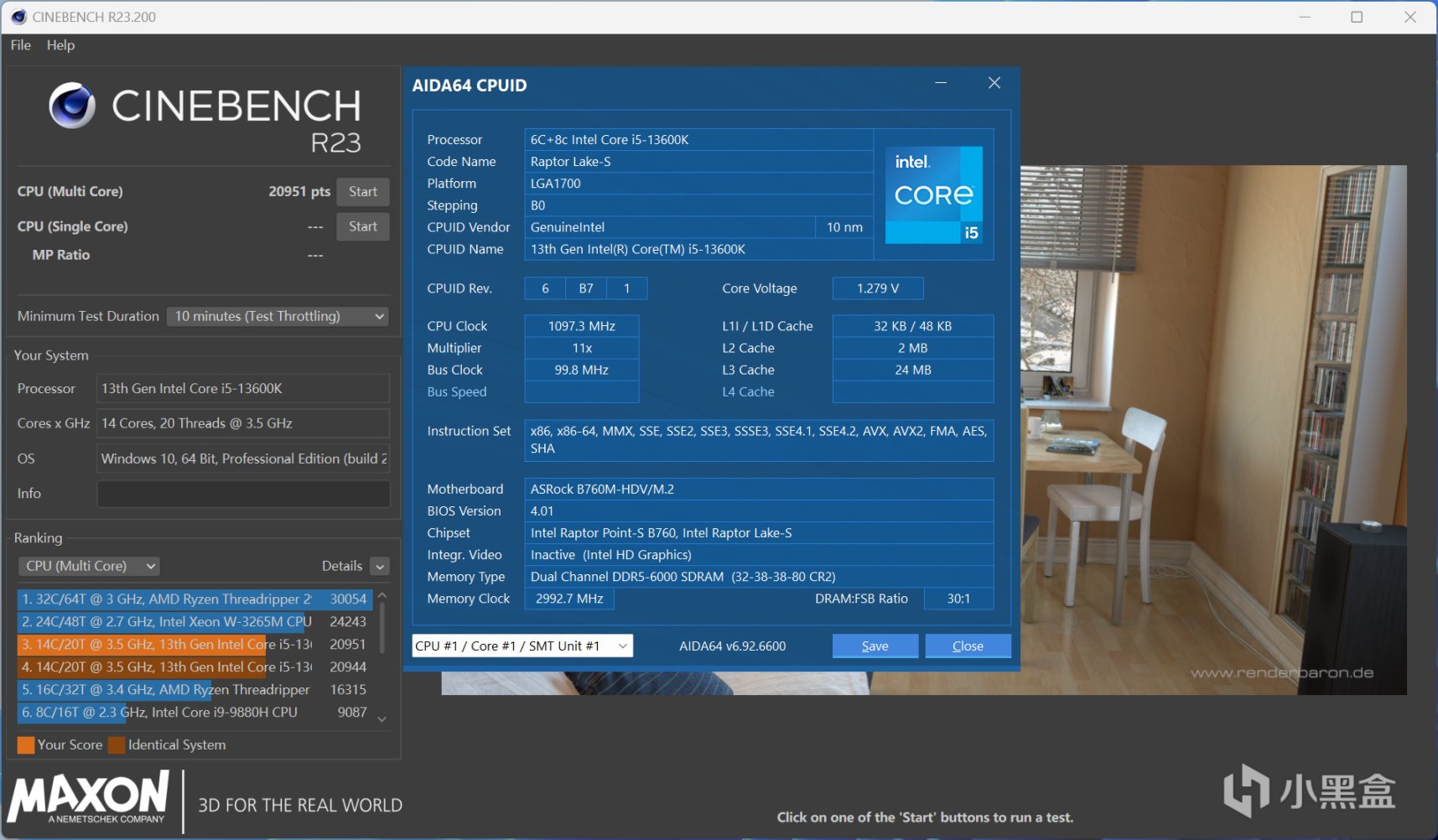Minimize the Cinebench window
The width and height of the screenshot is (1438, 840).
tap(1305, 17)
